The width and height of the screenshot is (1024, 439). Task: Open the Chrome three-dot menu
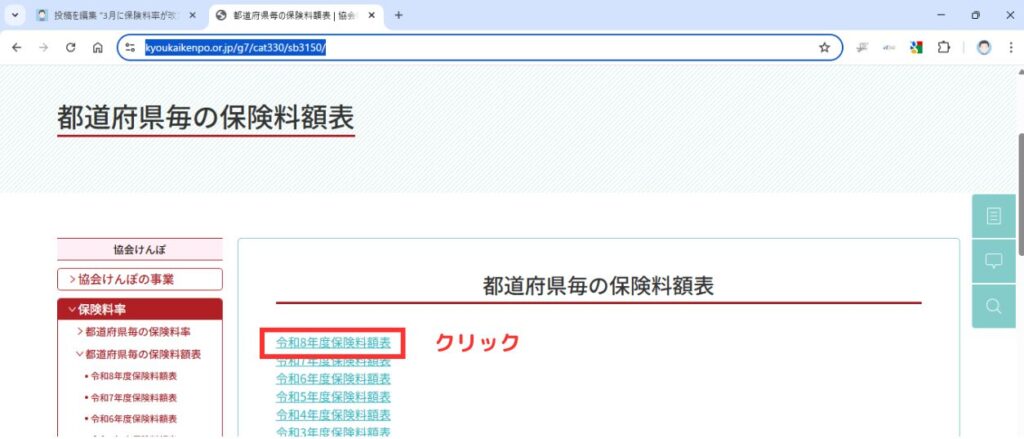click(x=1011, y=48)
